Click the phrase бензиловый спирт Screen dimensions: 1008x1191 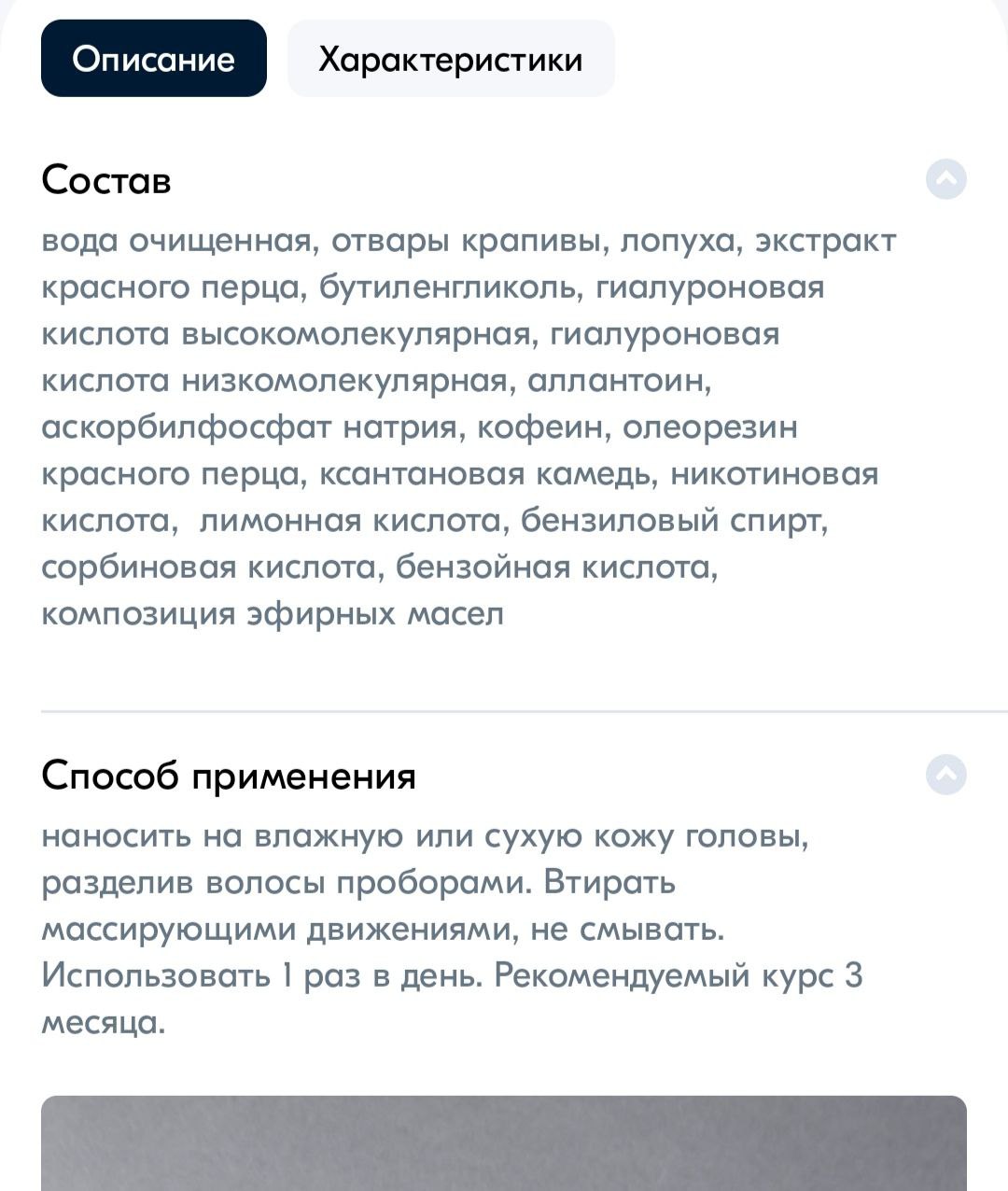(x=674, y=521)
